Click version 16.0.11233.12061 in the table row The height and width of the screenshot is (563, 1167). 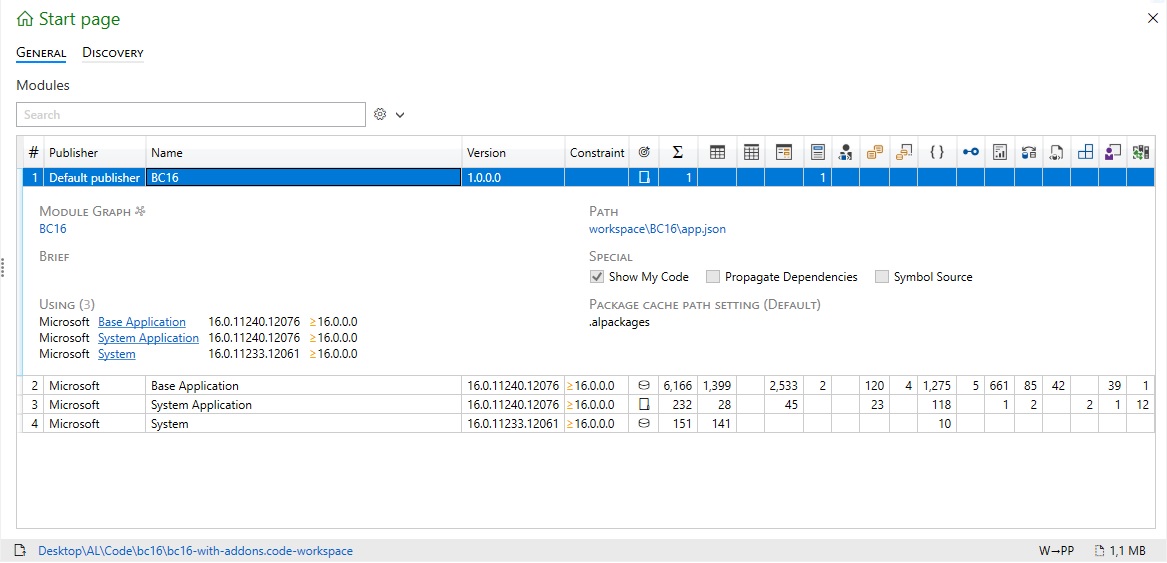pos(513,423)
